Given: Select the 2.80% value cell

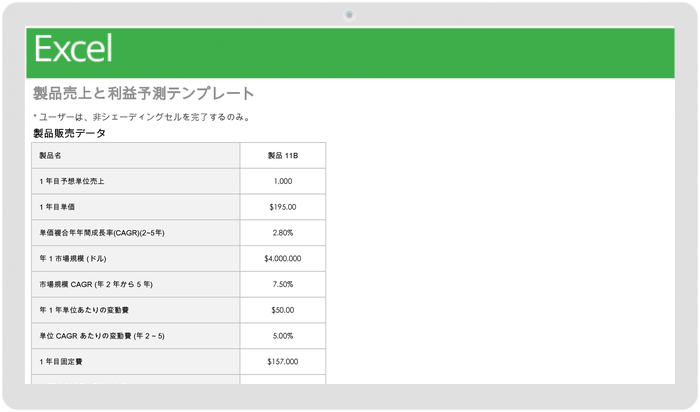Looking at the screenshot, I should pos(283,233).
